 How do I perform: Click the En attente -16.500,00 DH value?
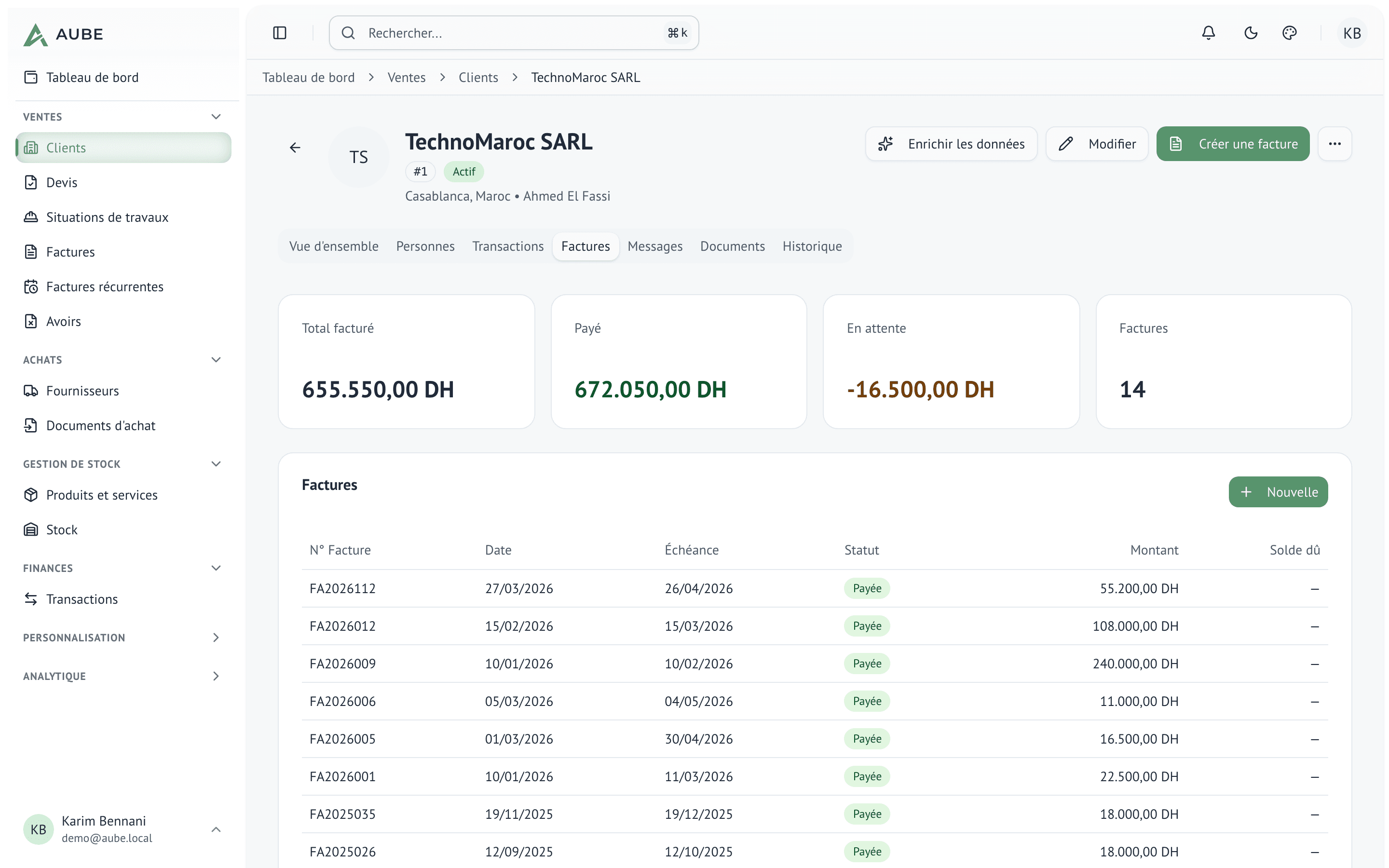(x=921, y=389)
